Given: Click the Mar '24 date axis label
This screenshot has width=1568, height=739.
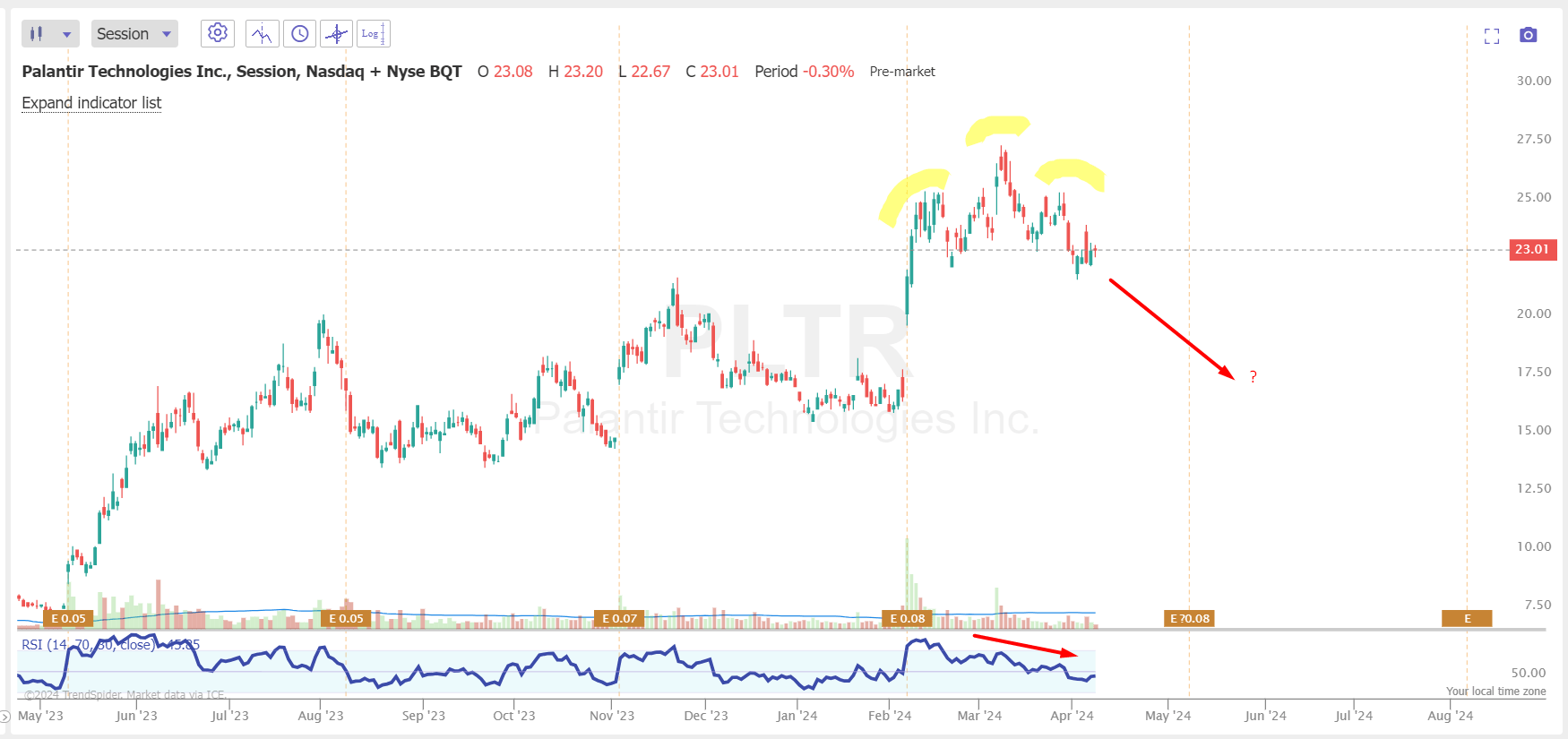Looking at the screenshot, I should coord(979,716).
